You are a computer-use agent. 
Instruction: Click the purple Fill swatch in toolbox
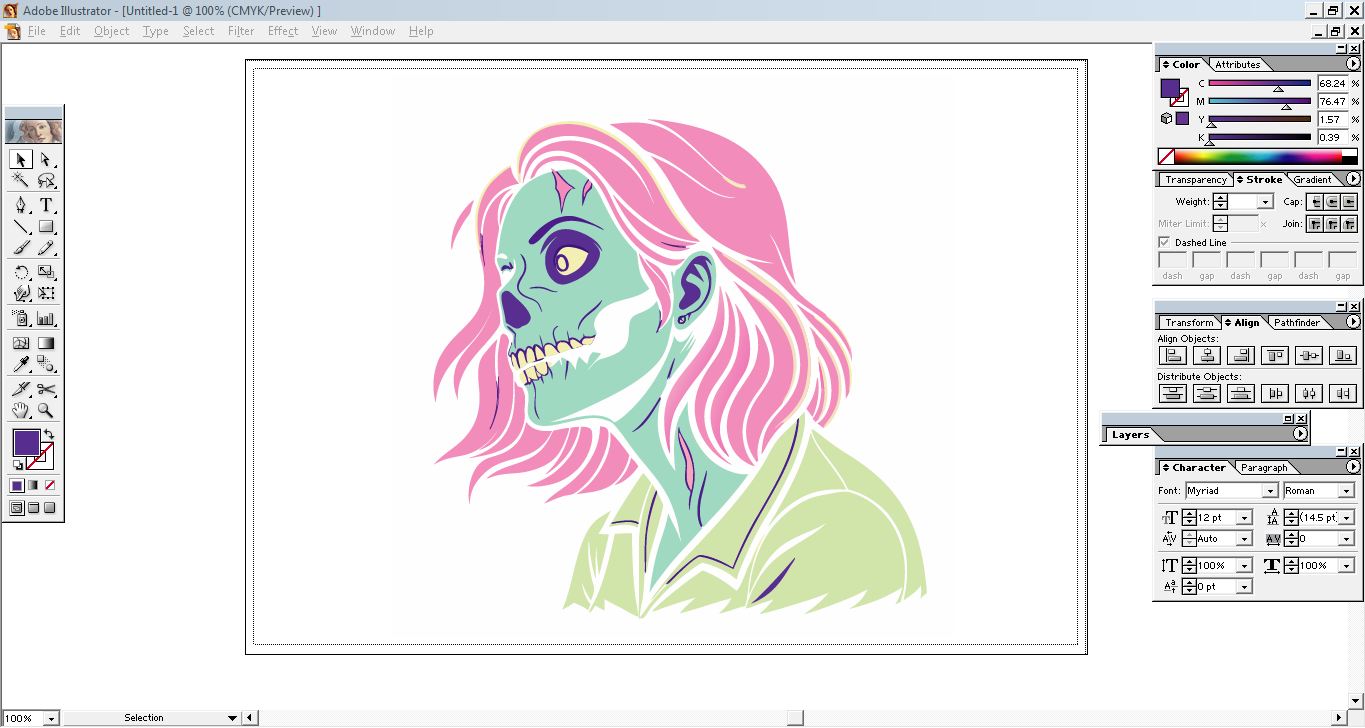click(x=26, y=443)
